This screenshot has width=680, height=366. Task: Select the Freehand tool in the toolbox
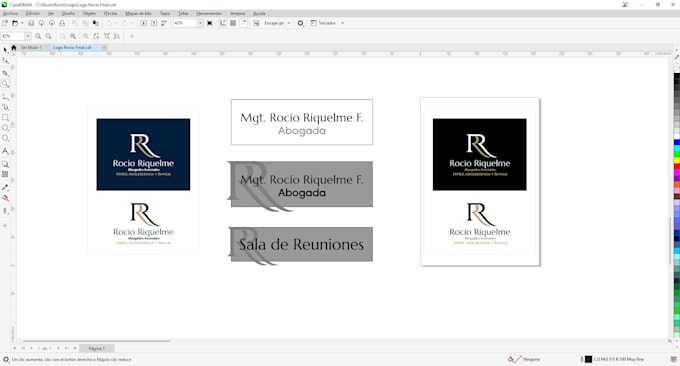tap(5, 96)
